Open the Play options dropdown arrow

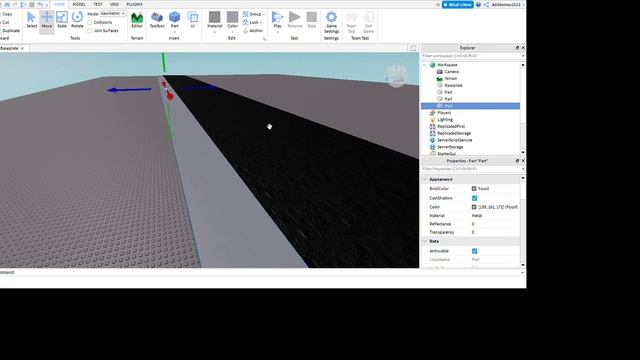pyautogui.click(x=278, y=32)
